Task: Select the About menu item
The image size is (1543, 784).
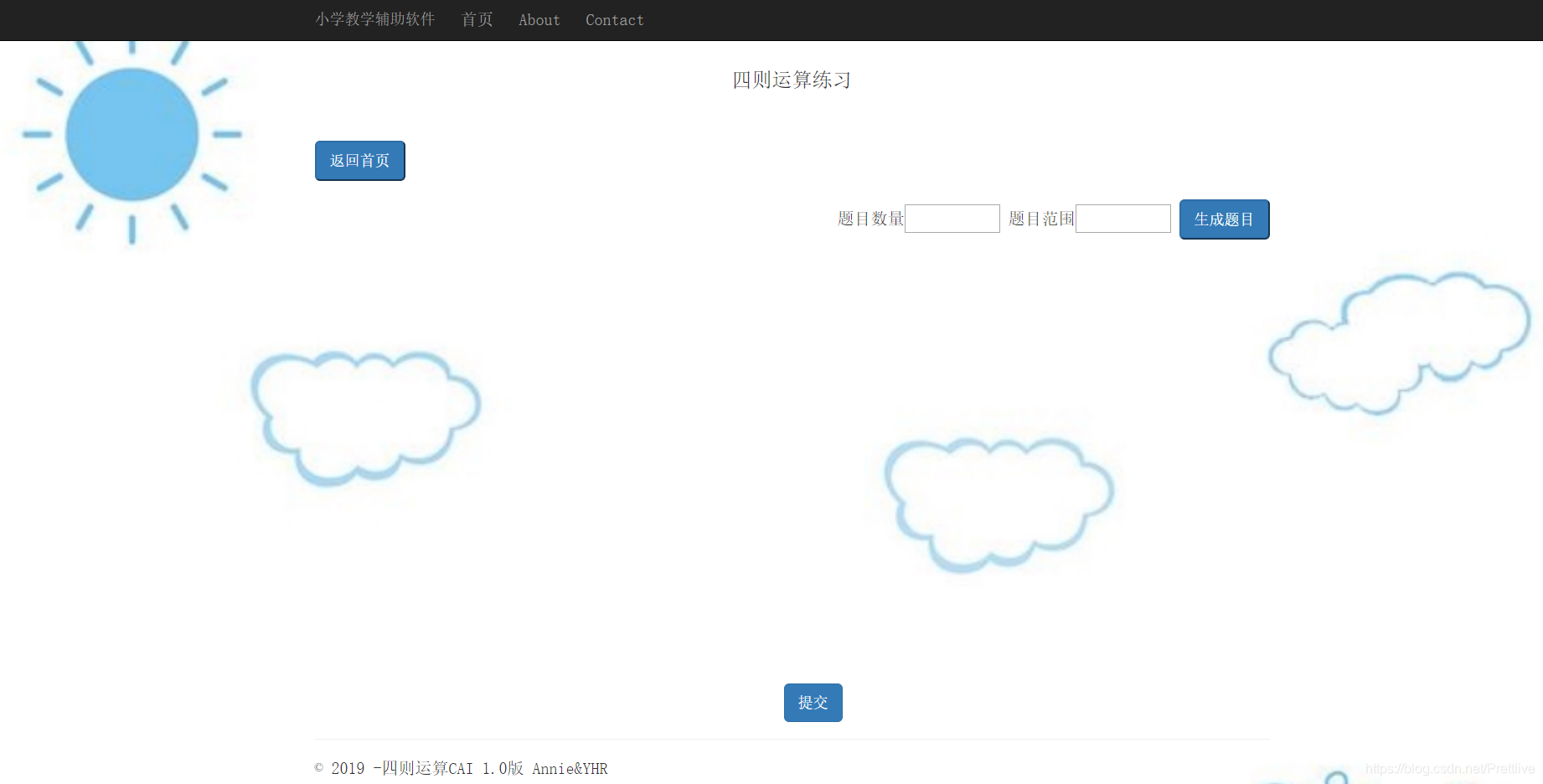Action: pyautogui.click(x=539, y=20)
